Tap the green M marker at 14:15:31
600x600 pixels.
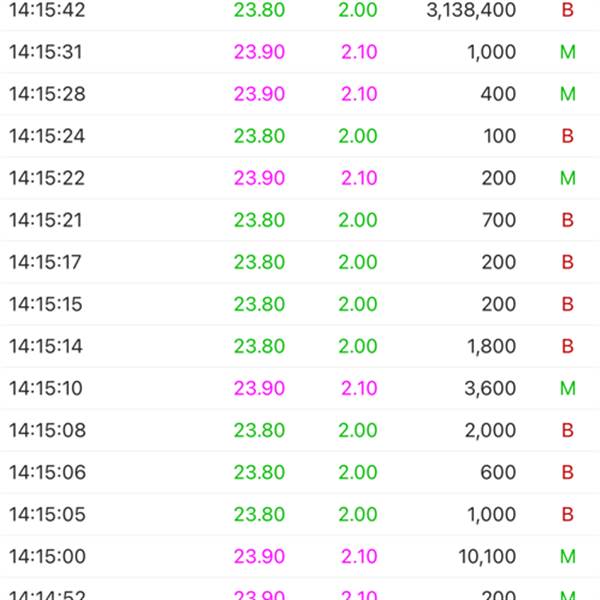568,52
